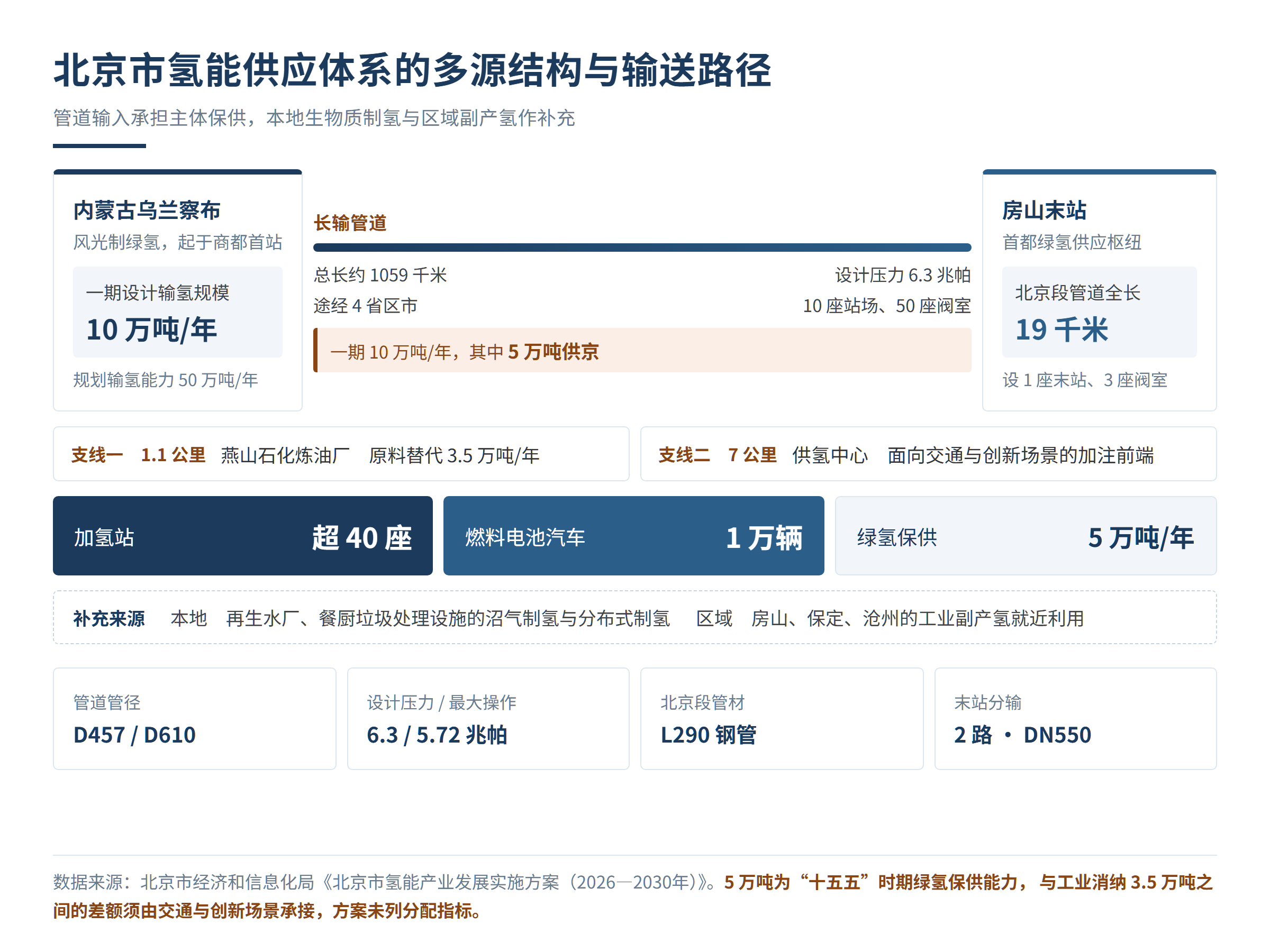This screenshot has width=1270, height=952.
Task: Click the title 北京市氢能供应体系的多源结构与输送路径
Action: point(412,70)
